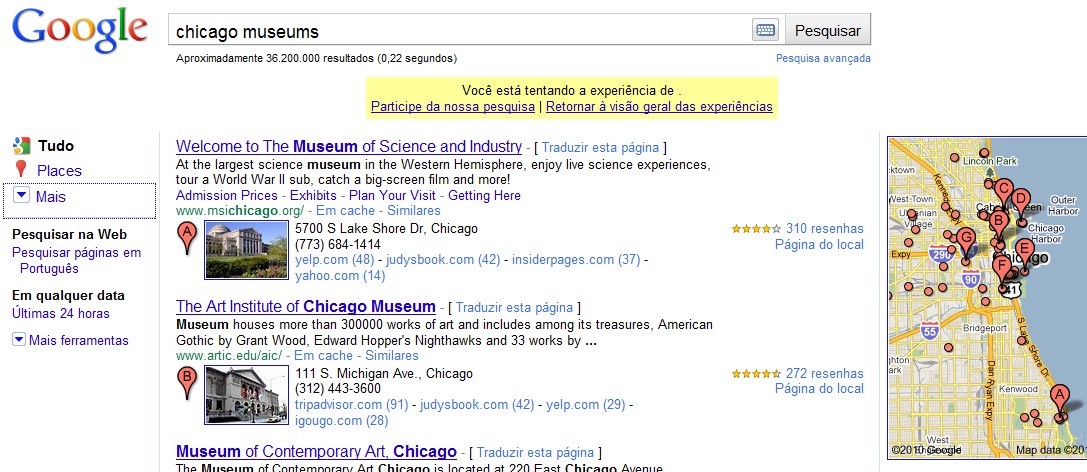The height and width of the screenshot is (472, 1087).
Task: Open Página do local for Art Institute
Action: [x=819, y=389]
